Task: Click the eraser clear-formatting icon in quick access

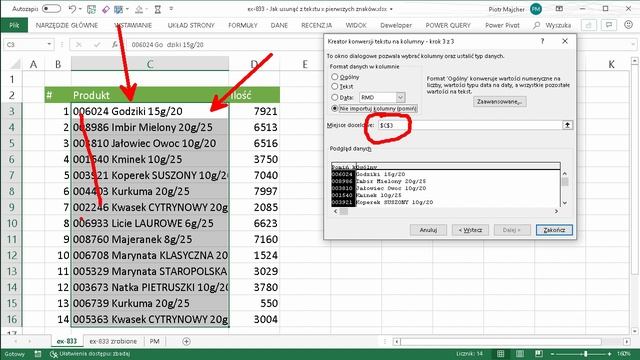Action: (106, 9)
